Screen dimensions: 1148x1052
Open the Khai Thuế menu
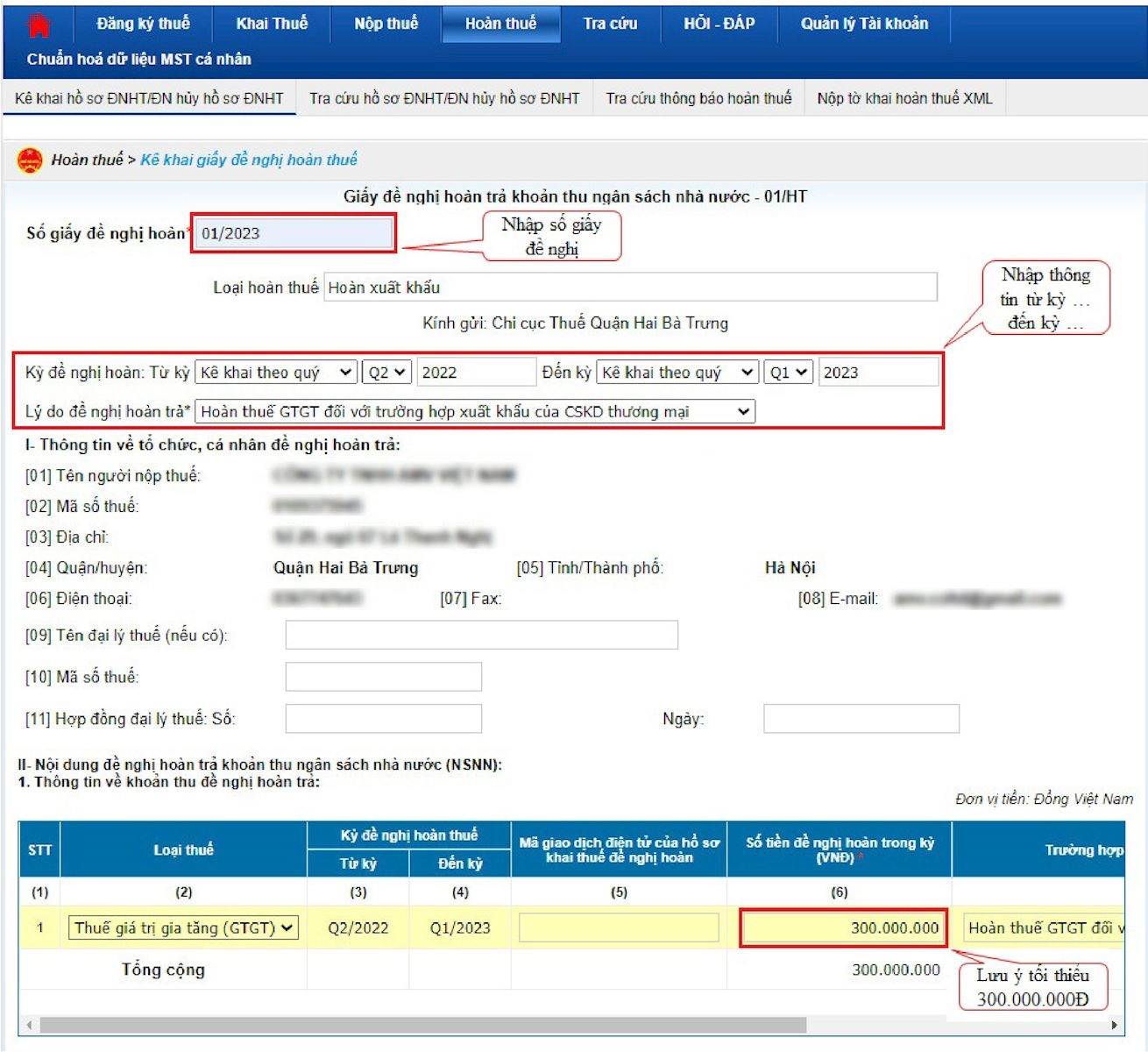coord(272,24)
